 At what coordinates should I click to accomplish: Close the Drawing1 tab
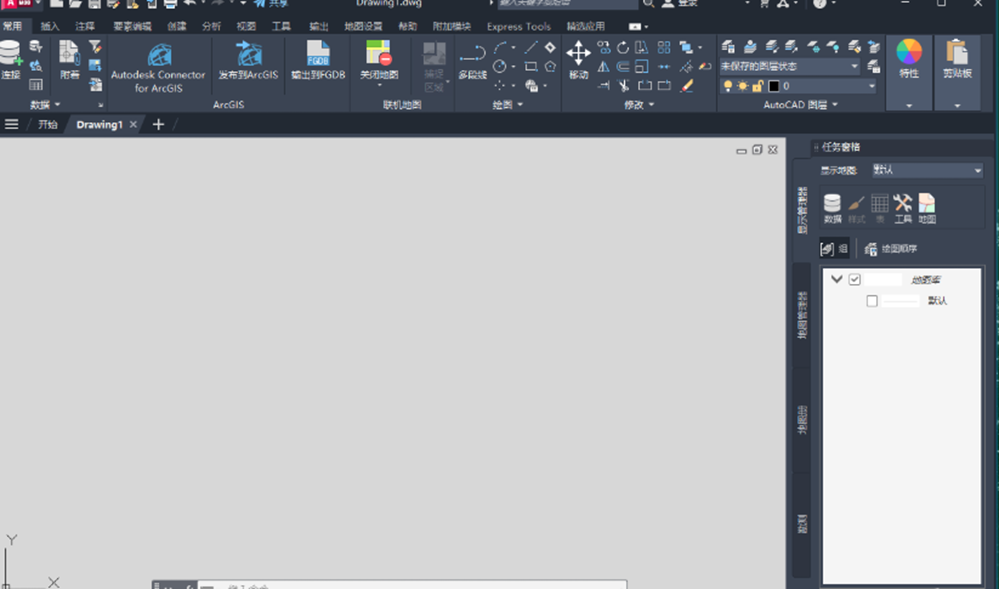pos(133,124)
